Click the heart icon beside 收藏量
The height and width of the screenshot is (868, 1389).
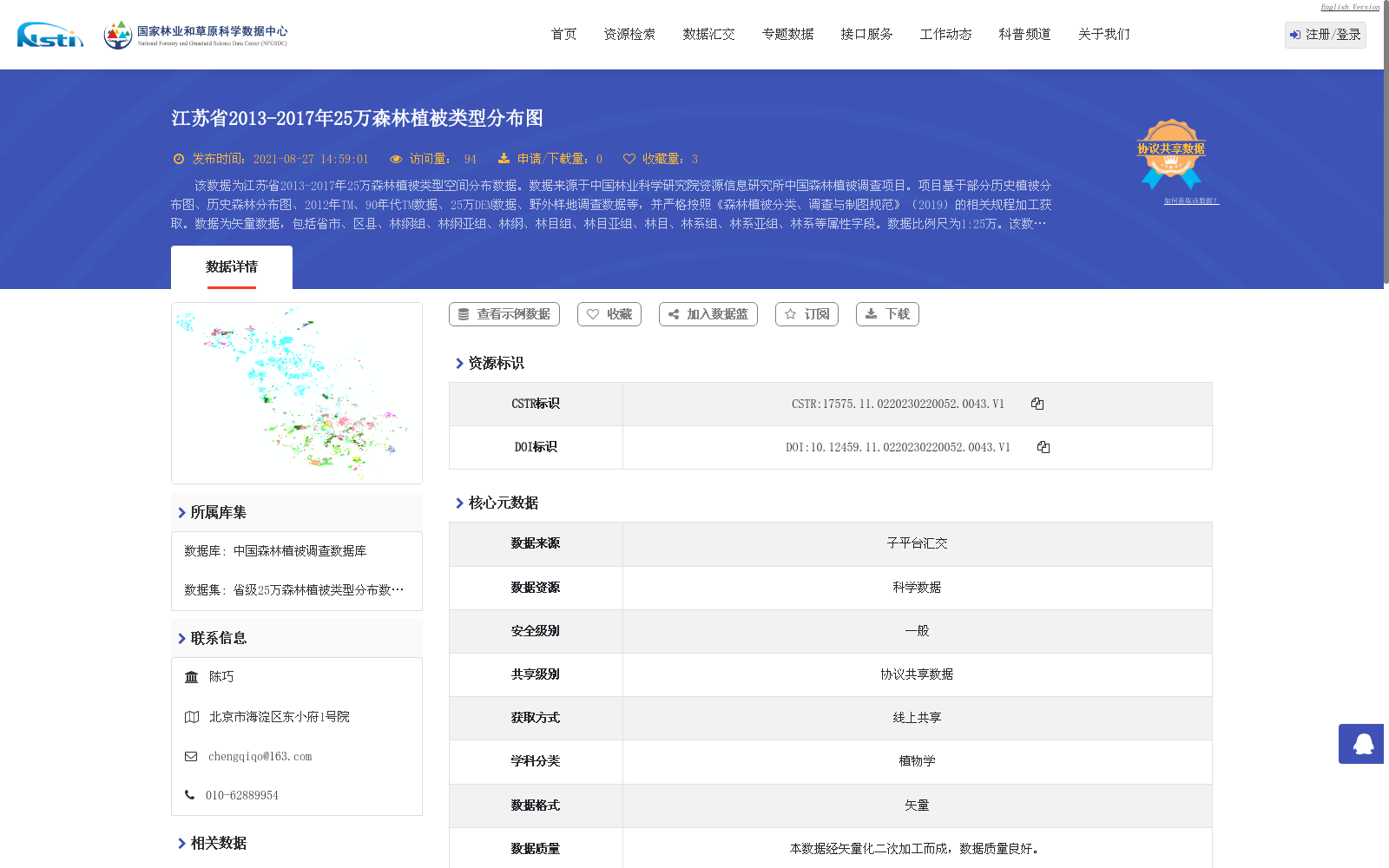coord(629,159)
